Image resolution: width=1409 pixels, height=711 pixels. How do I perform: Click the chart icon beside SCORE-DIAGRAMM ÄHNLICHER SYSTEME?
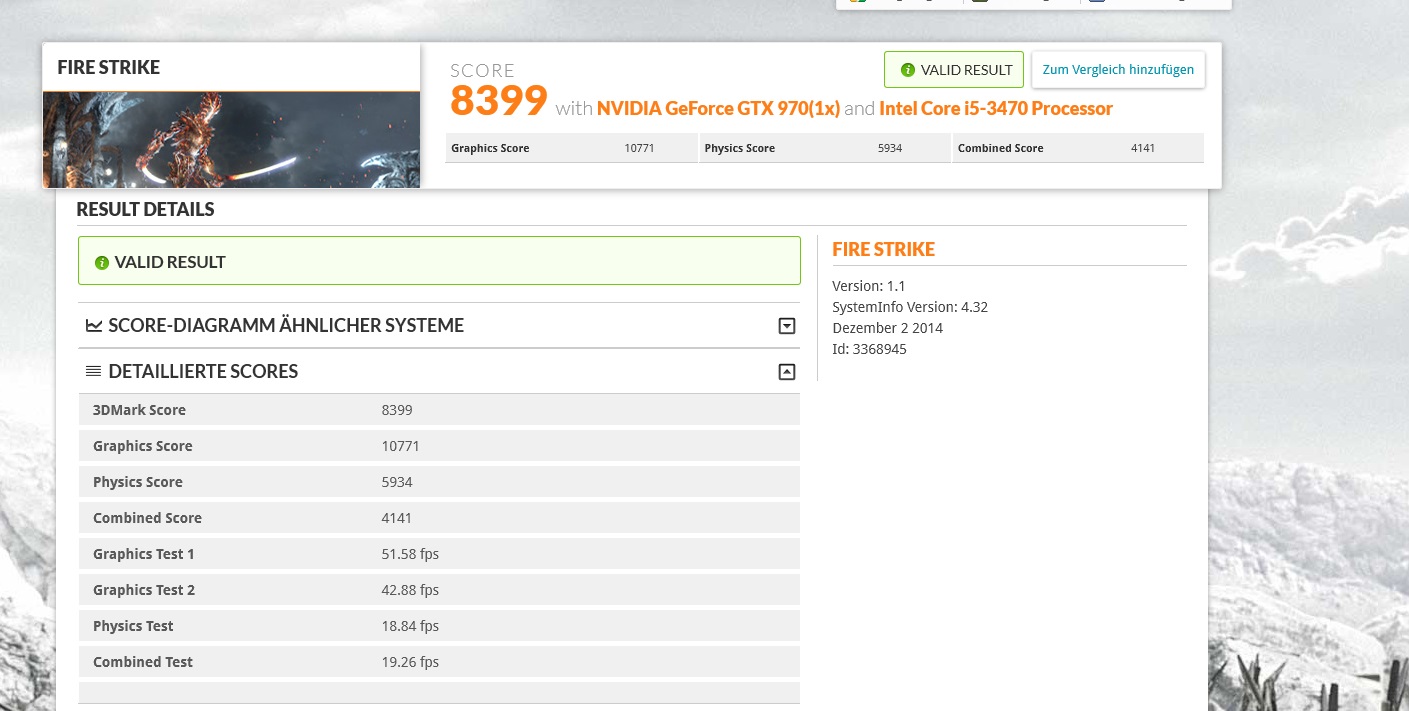[x=94, y=325]
